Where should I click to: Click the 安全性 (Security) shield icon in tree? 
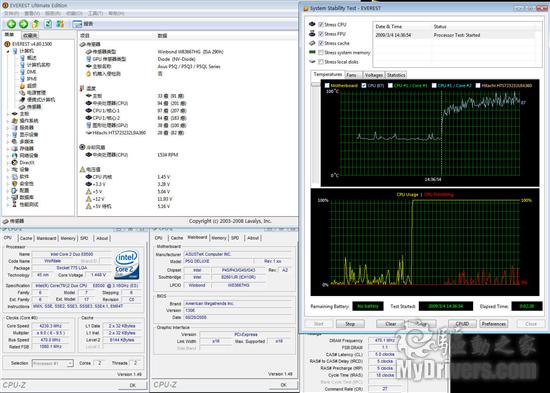(x=14, y=184)
